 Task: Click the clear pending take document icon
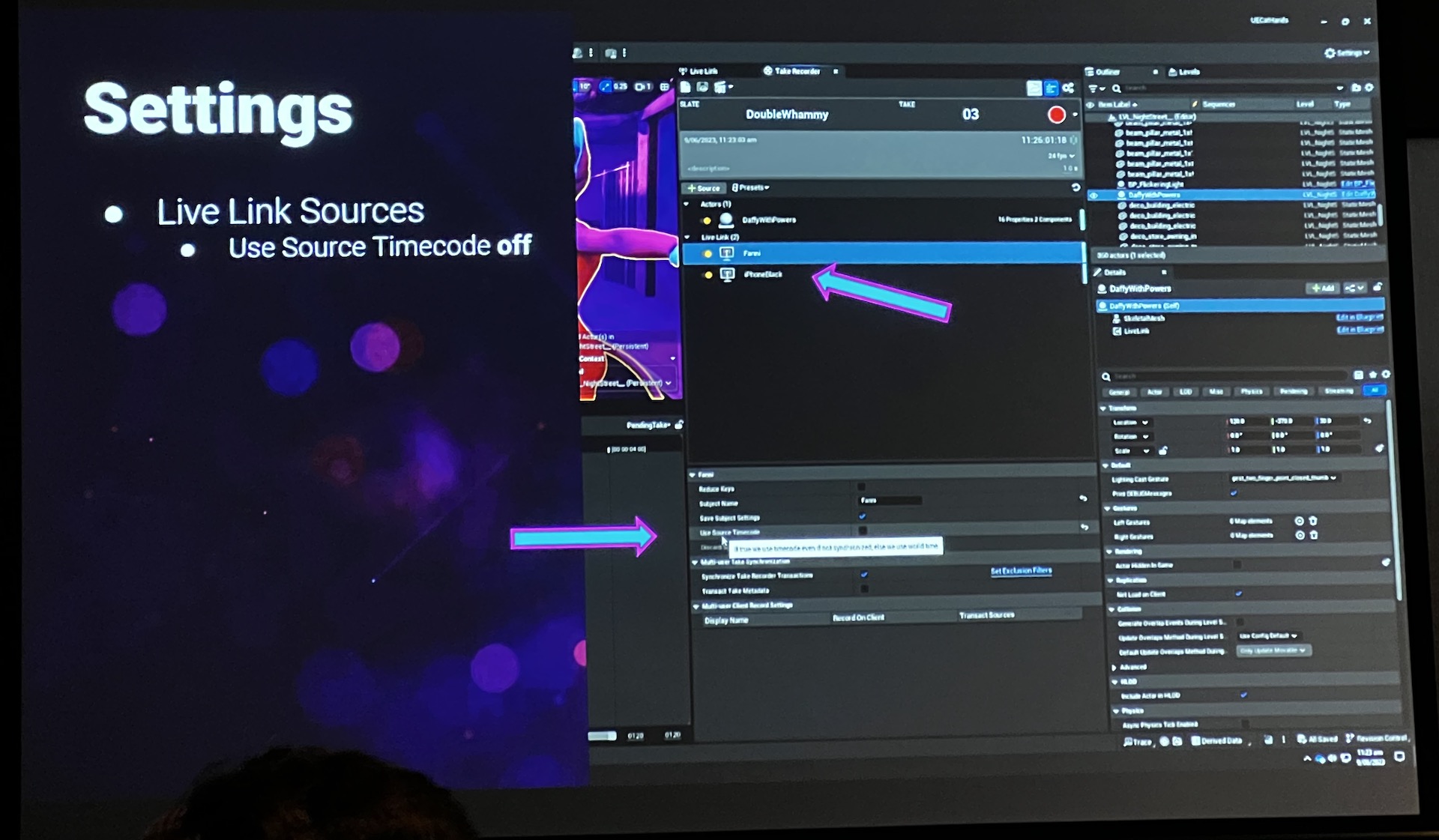click(x=685, y=88)
